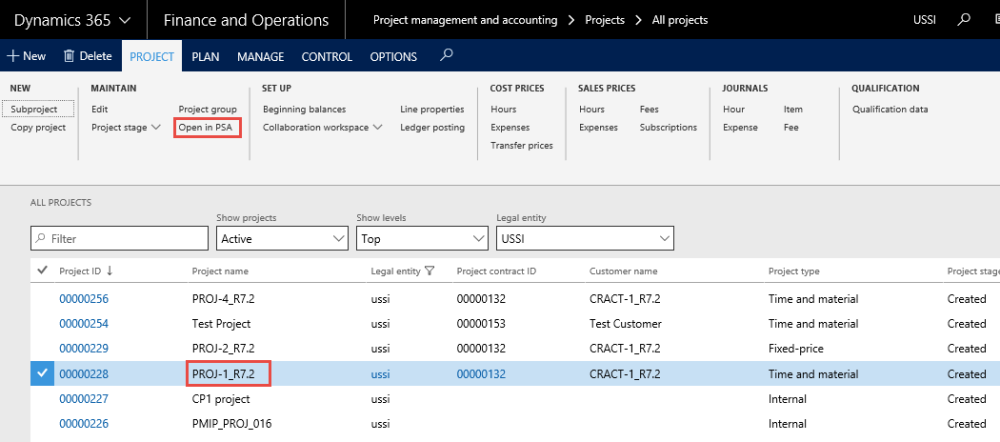Open project contract 00000132 link in selected row
The image size is (1000, 442).
(481, 373)
